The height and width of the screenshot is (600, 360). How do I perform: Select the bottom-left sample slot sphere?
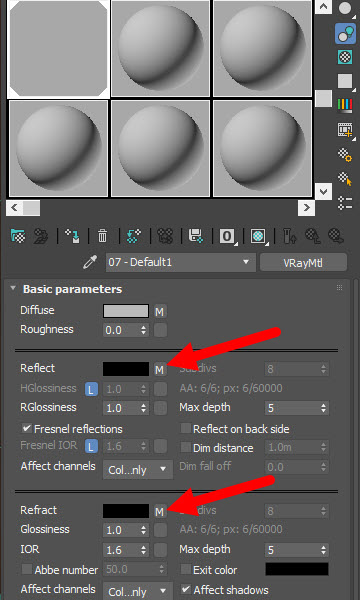click(x=58, y=148)
